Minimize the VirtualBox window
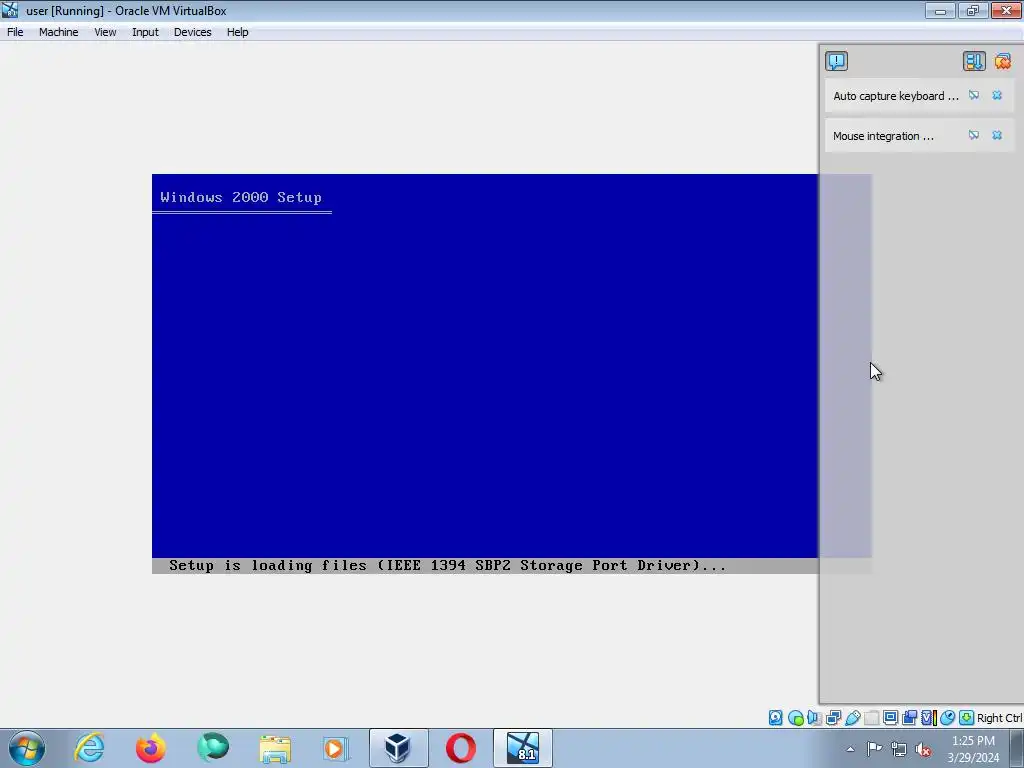This screenshot has height=768, width=1024. pos(940,10)
